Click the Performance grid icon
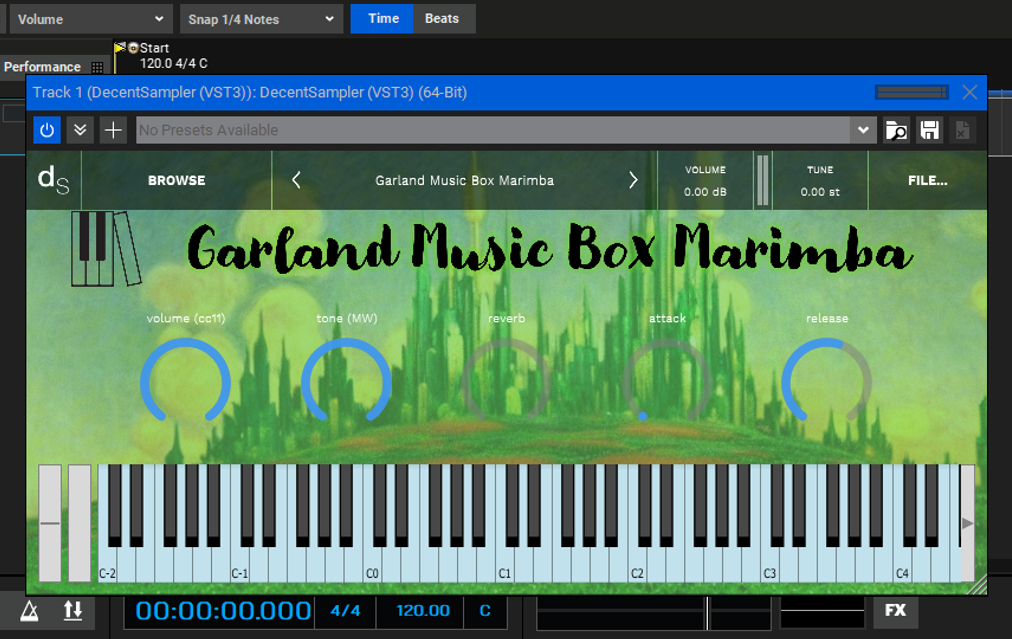 click(x=97, y=67)
